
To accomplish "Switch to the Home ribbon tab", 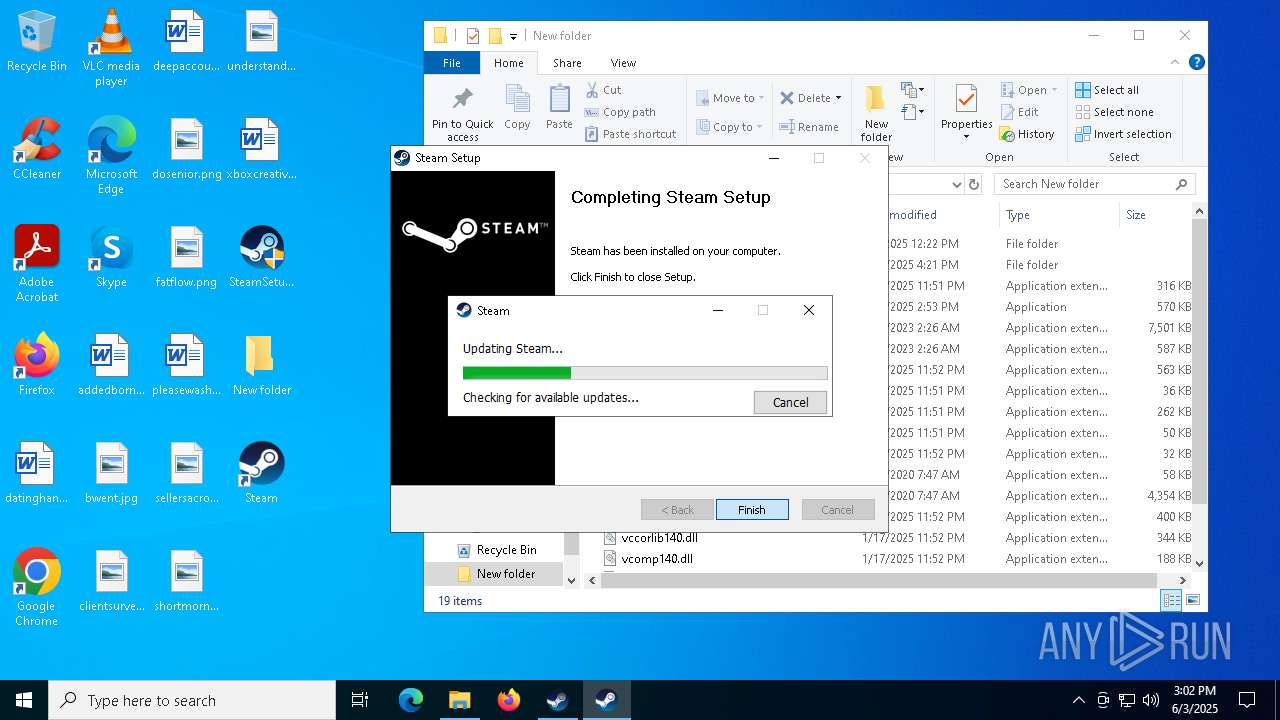I will coord(508,63).
